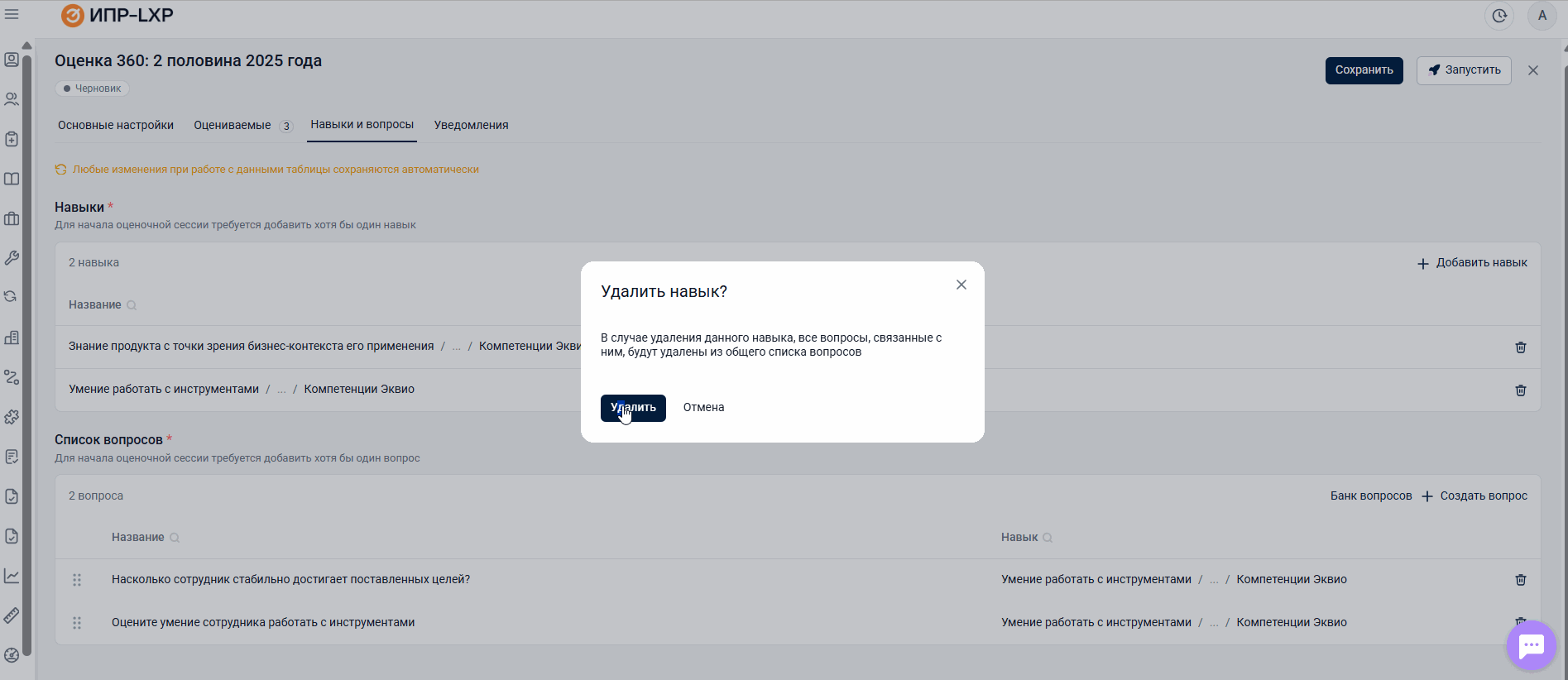
Task: Open the profile card icon in the sidebar
Action: point(12,60)
